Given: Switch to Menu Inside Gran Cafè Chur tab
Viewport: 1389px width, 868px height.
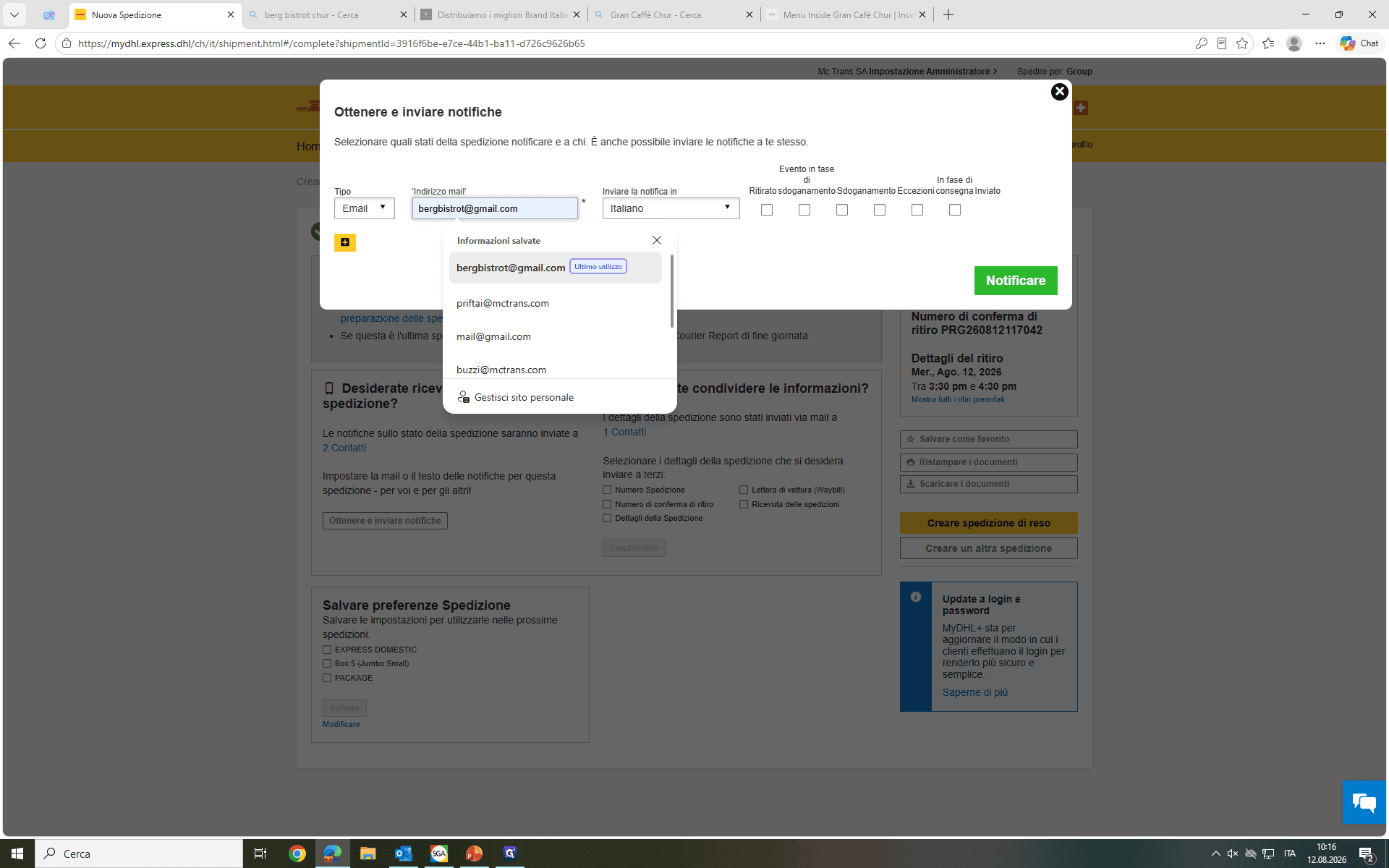Looking at the screenshot, I should click(x=846, y=14).
